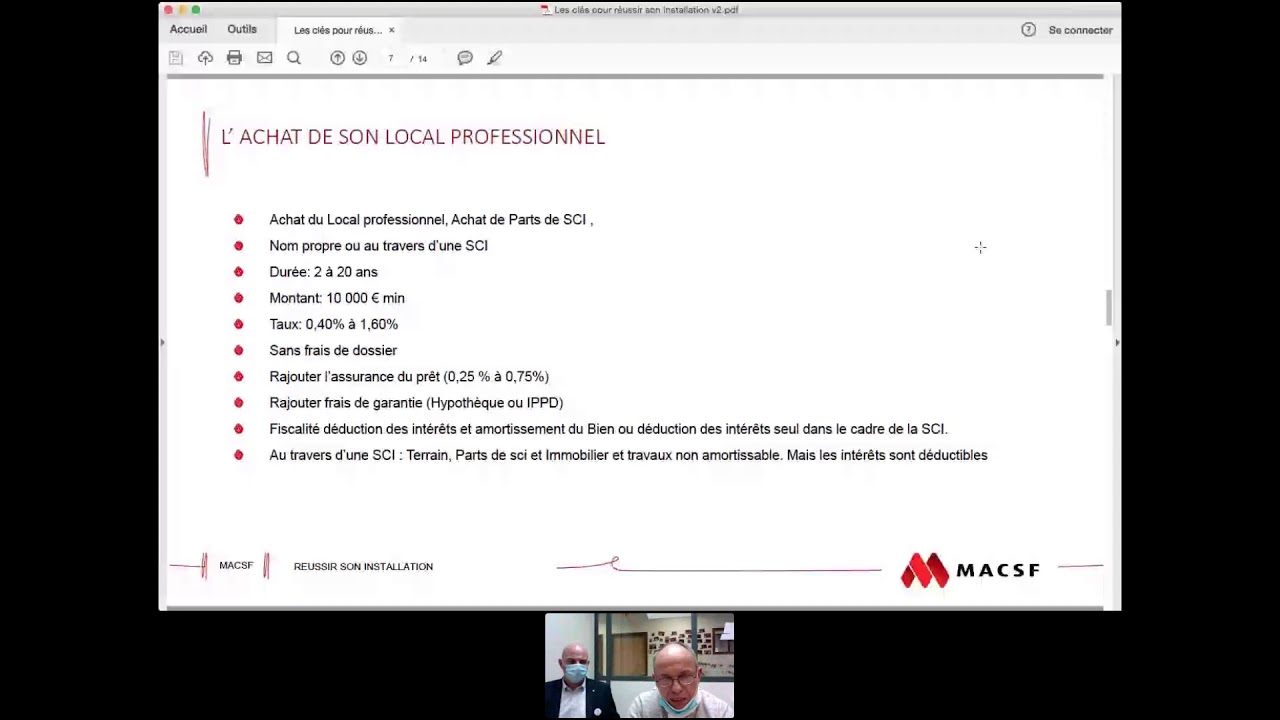Click the line "Sans frais de dossier"
The height and width of the screenshot is (720, 1280).
pos(333,350)
